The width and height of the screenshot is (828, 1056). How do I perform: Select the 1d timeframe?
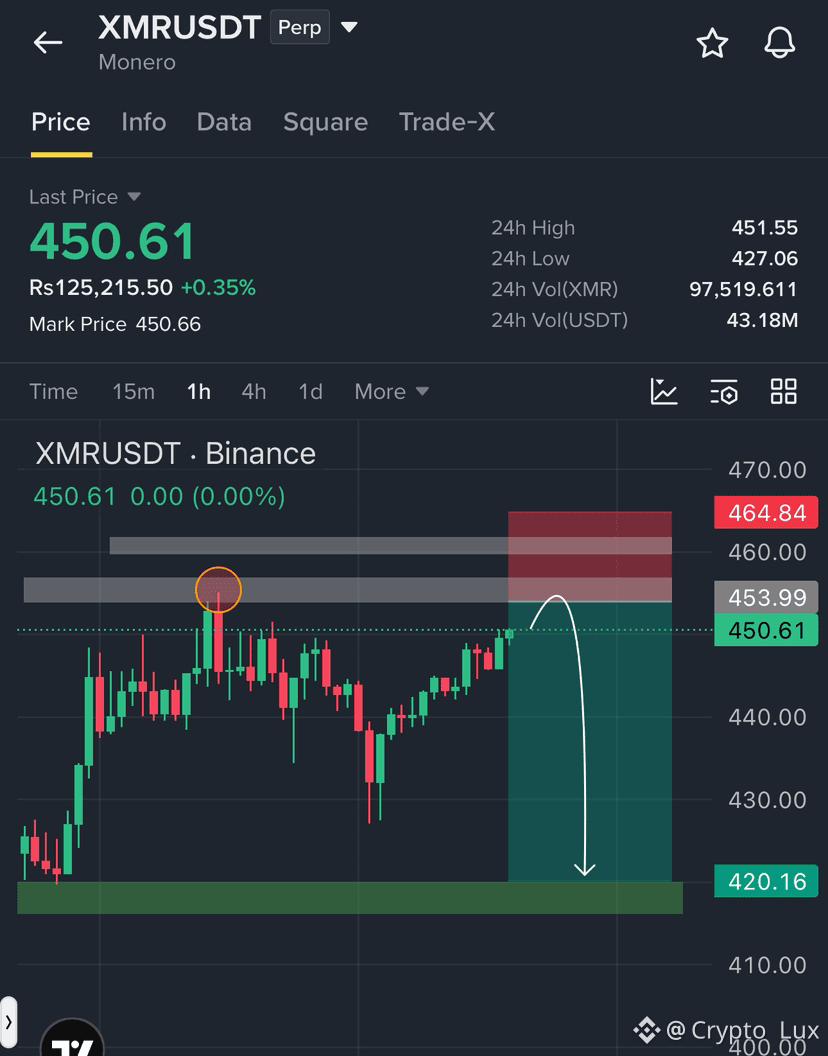(x=311, y=391)
